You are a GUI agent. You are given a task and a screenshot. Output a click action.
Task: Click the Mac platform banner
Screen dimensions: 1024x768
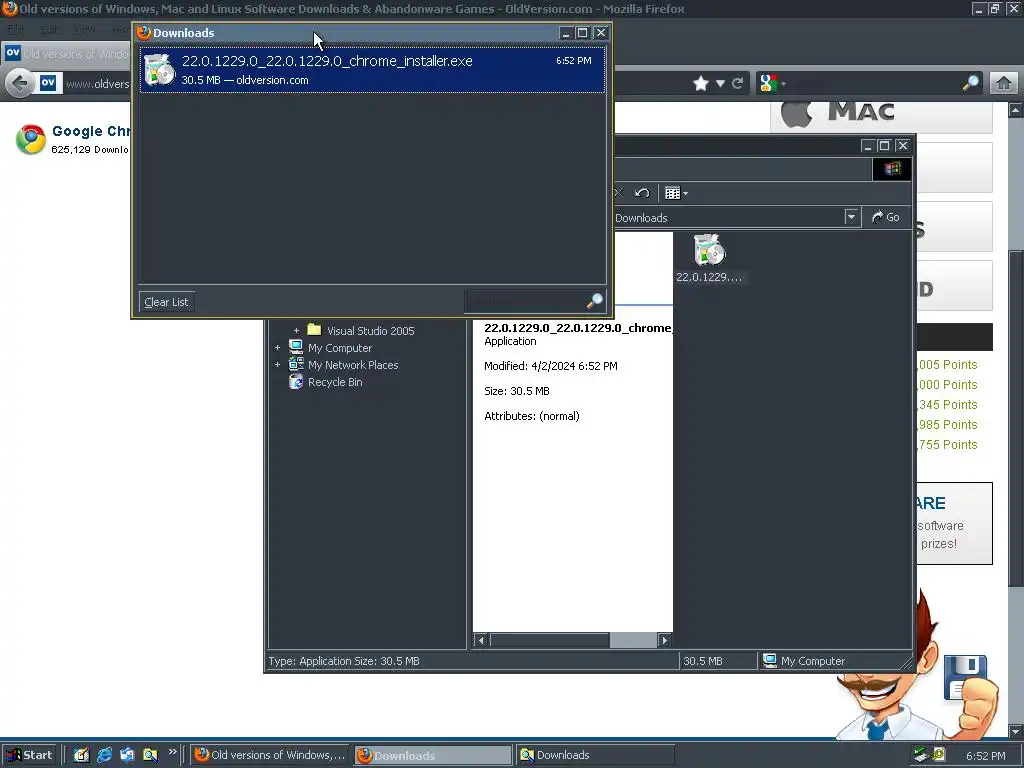point(881,116)
